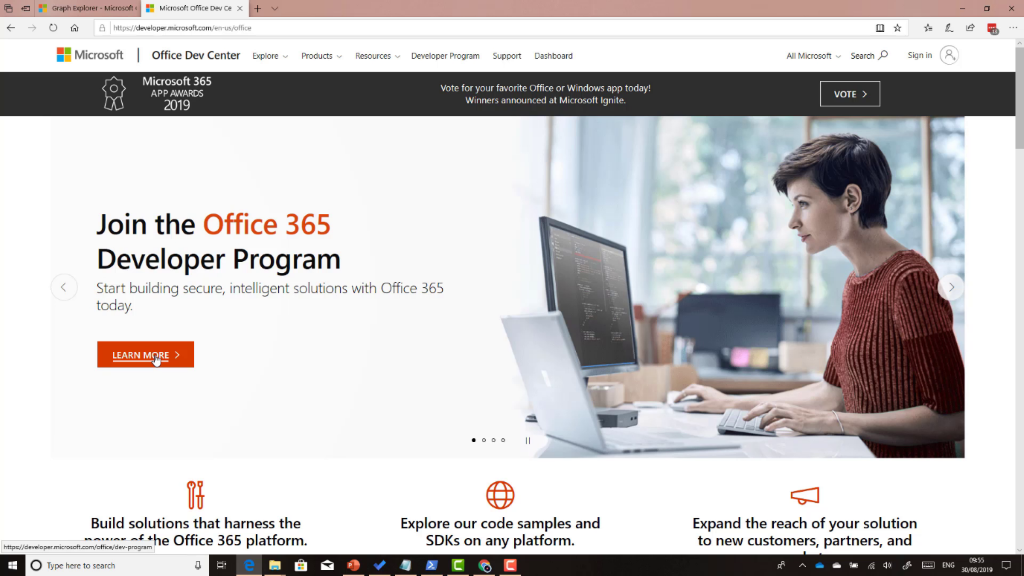
Task: Show tabs you've set aside icon
Action: pyautogui.click(x=8, y=8)
